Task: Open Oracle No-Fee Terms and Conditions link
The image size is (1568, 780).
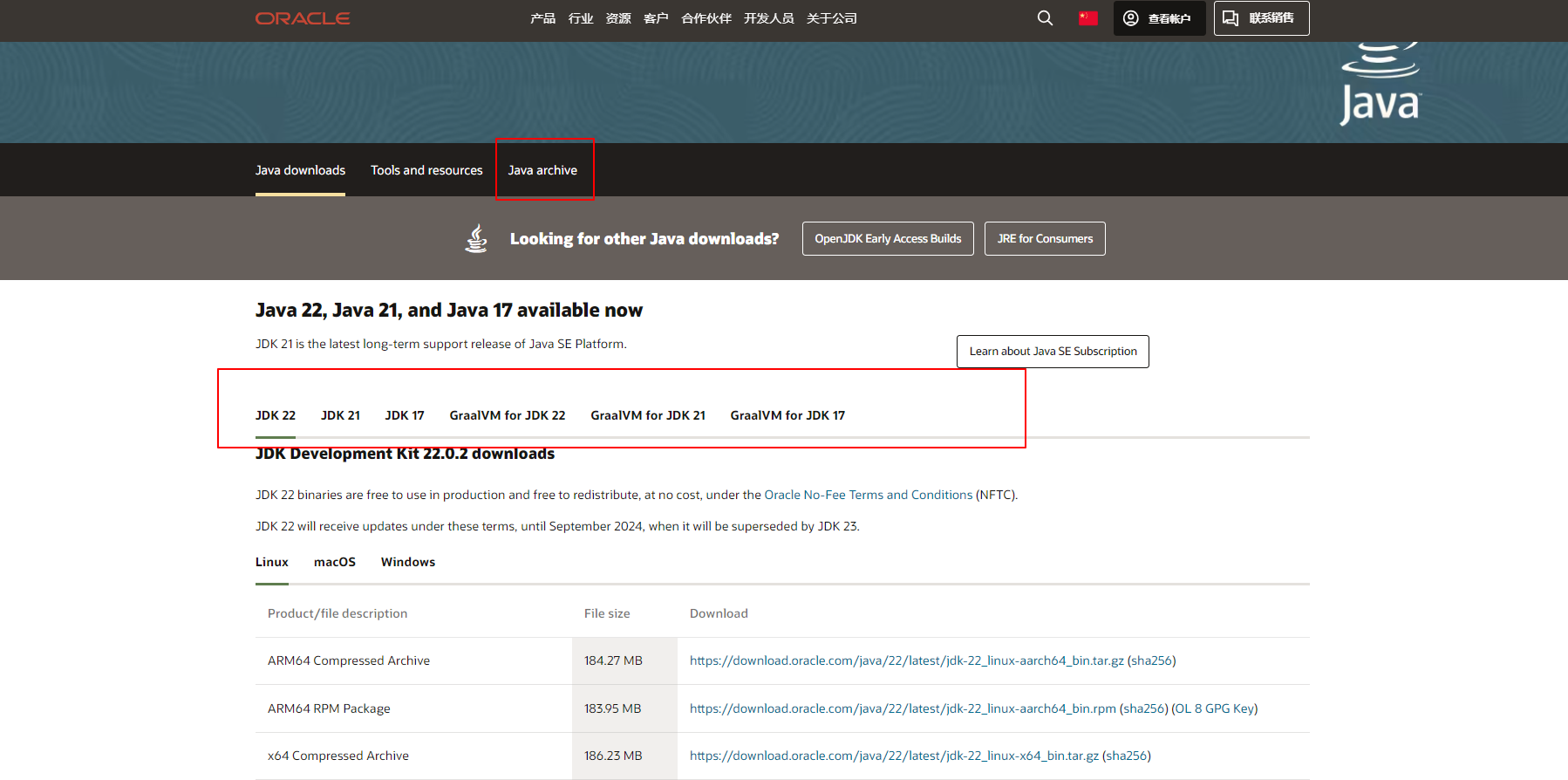Action: 869,495
